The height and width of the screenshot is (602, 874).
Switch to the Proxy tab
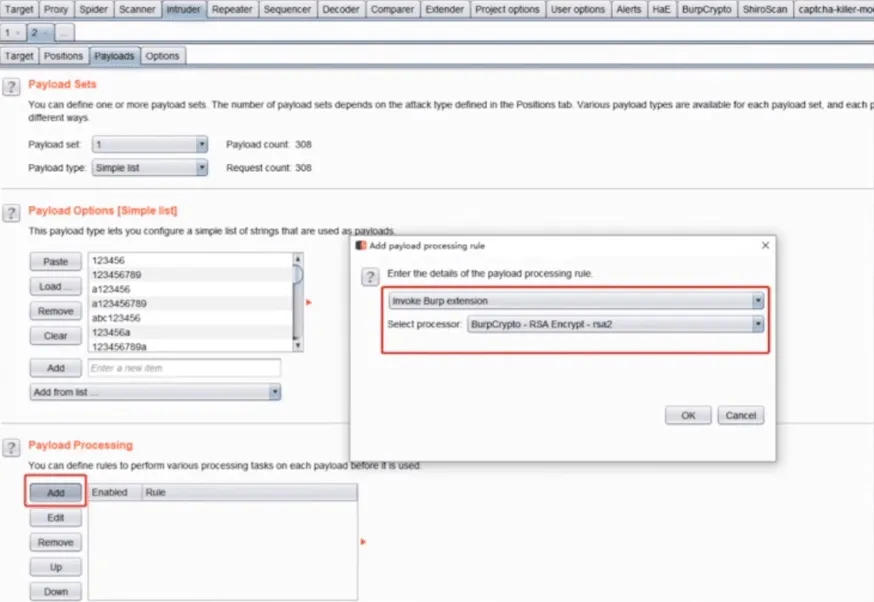click(x=56, y=9)
